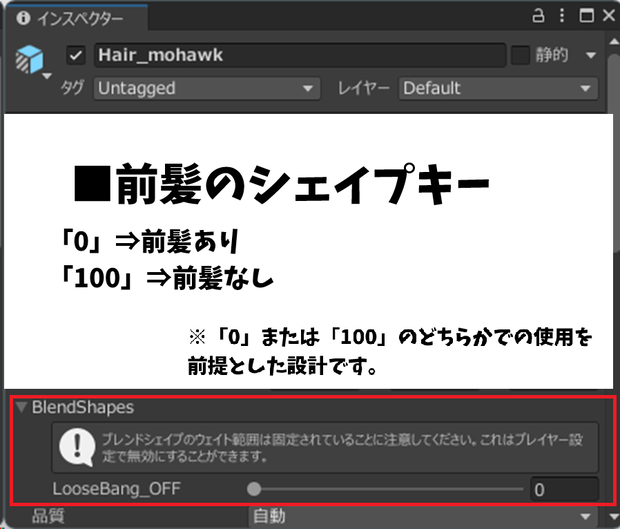The height and width of the screenshot is (529, 620).
Task: Open the small arrow under cube icon
Action: pos(47,76)
